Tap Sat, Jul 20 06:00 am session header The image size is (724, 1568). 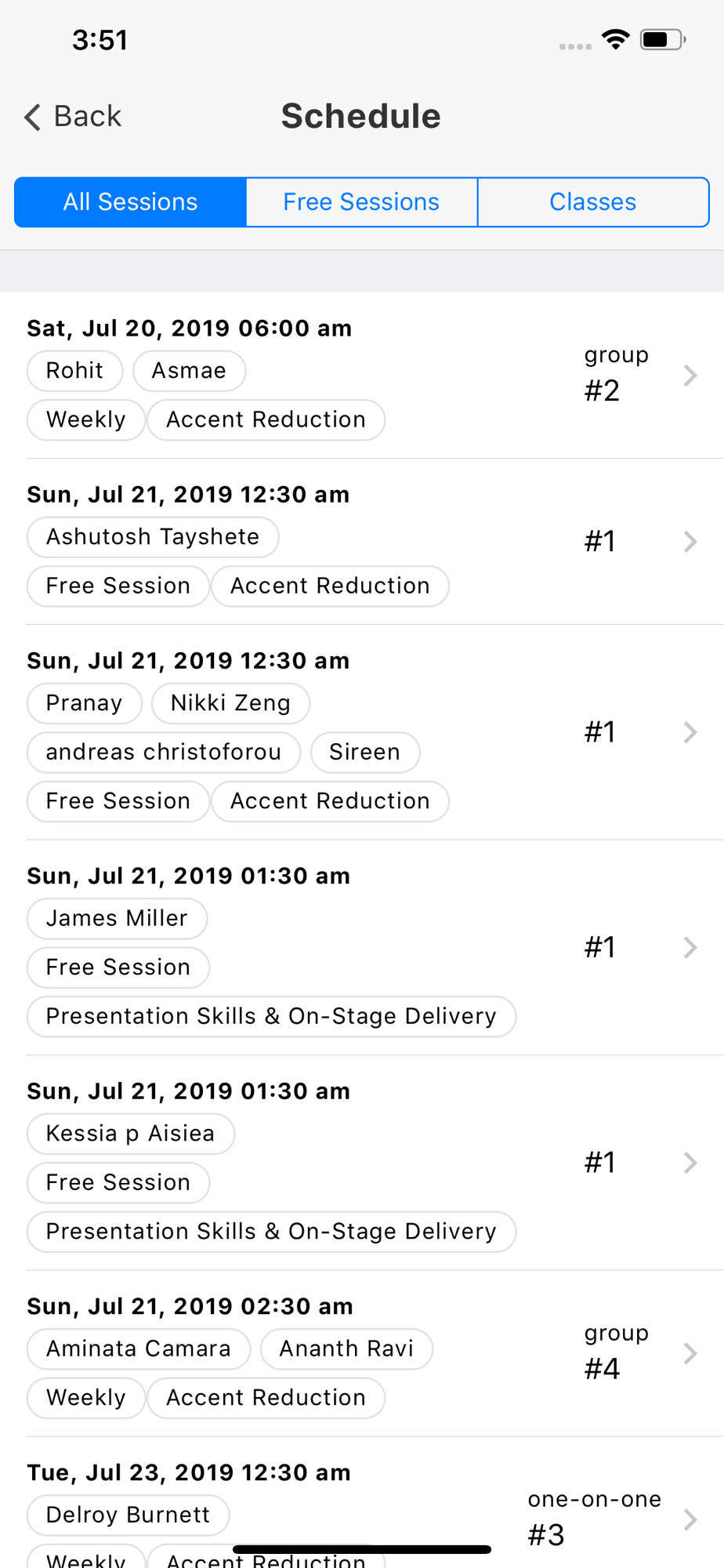click(190, 328)
